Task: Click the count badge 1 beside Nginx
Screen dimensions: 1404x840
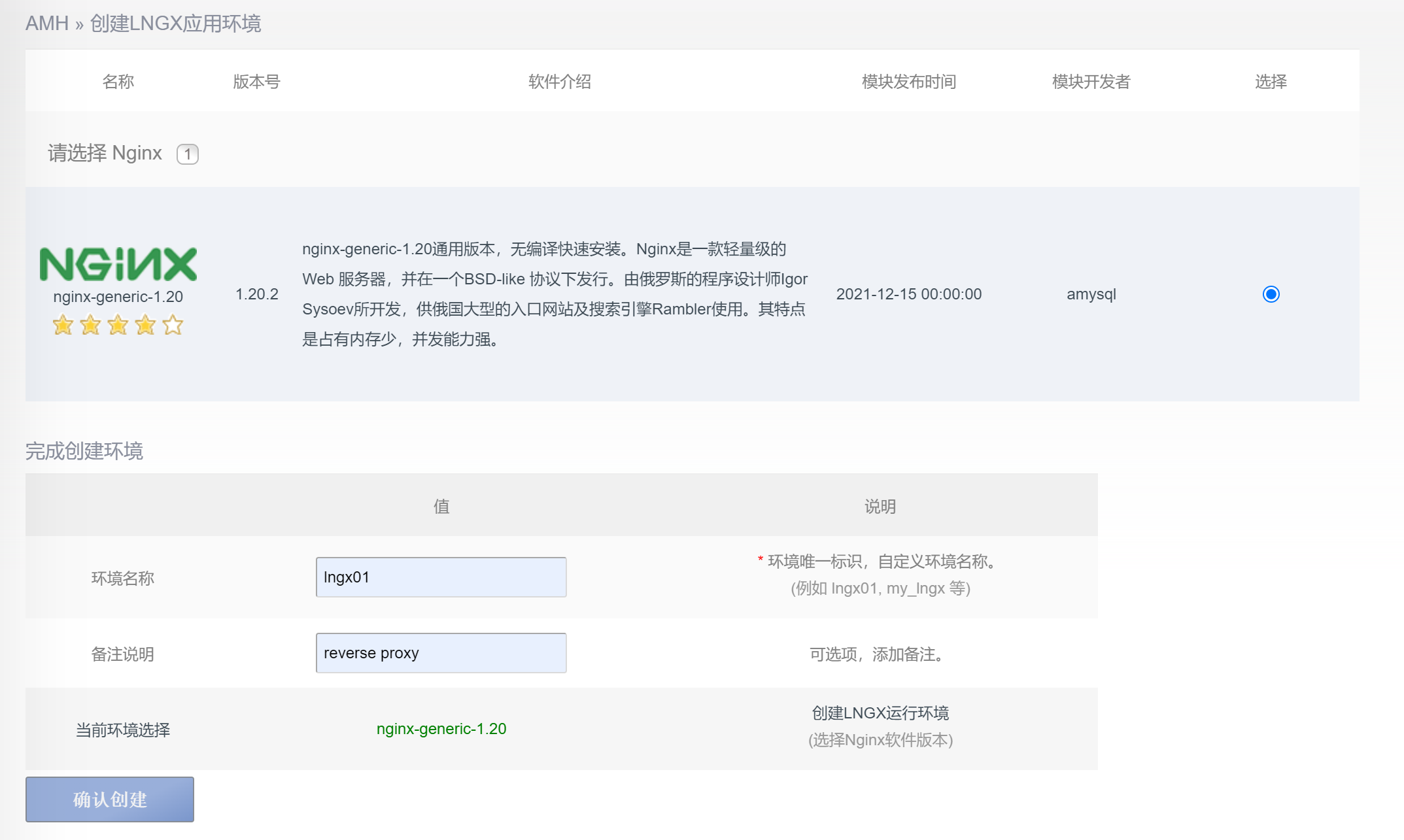Action: [x=188, y=154]
